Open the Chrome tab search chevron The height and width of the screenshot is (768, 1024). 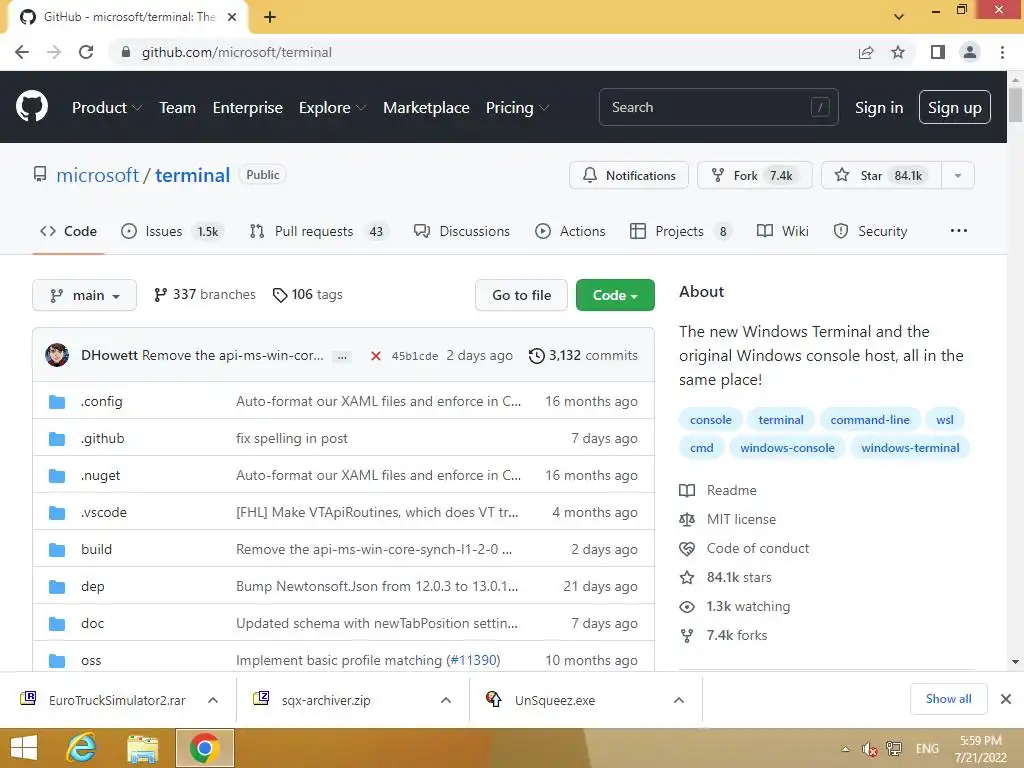(899, 16)
